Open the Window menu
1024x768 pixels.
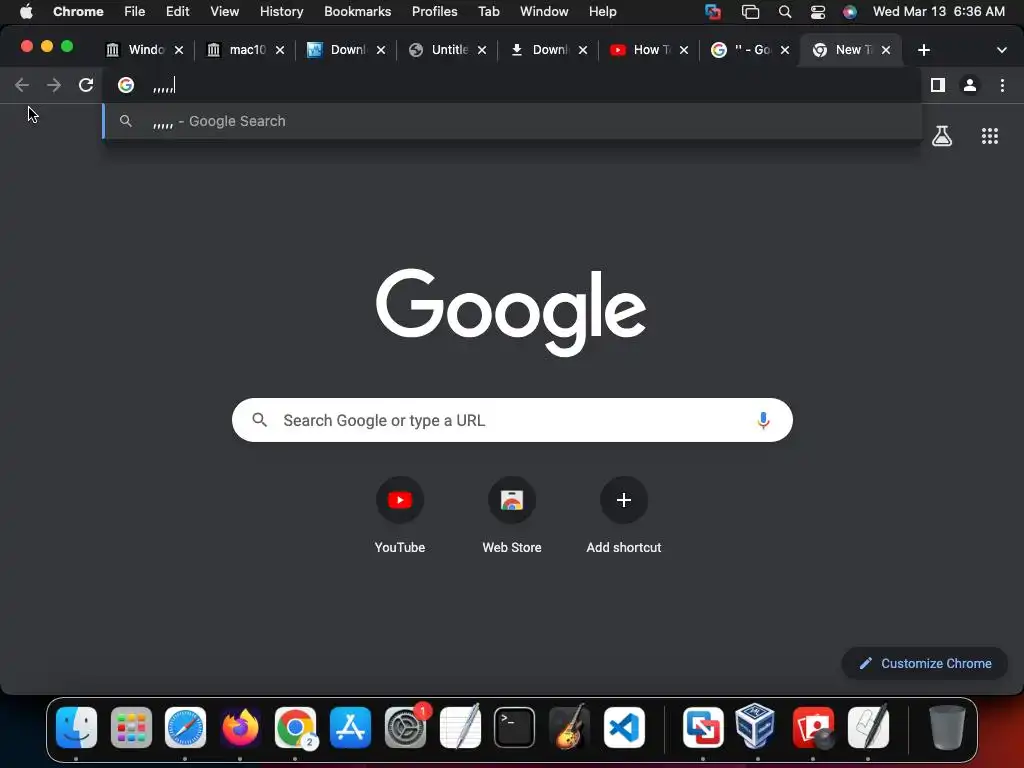pyautogui.click(x=544, y=12)
